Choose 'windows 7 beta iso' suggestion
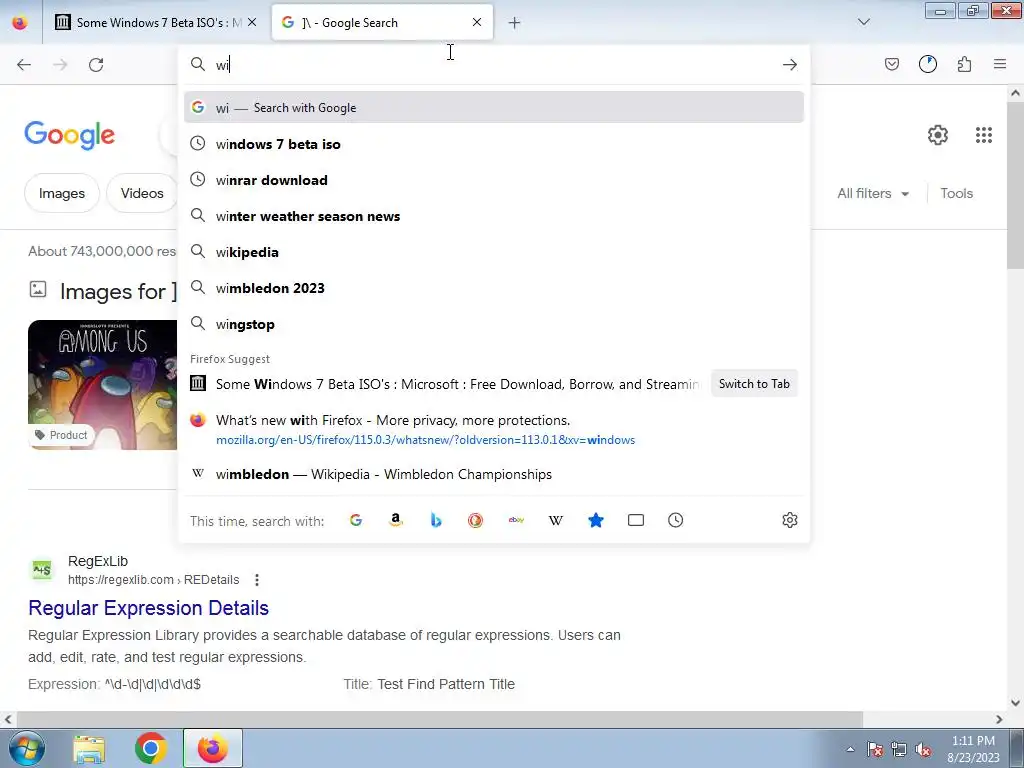Viewport: 1024px width, 768px height. click(494, 144)
